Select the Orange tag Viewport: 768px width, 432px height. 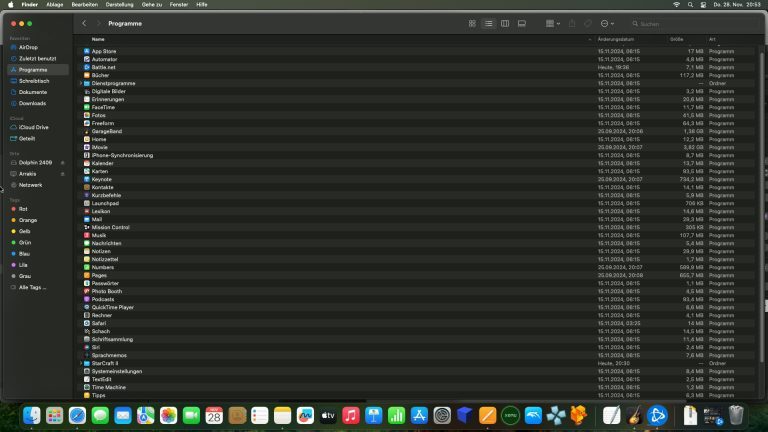38,220
